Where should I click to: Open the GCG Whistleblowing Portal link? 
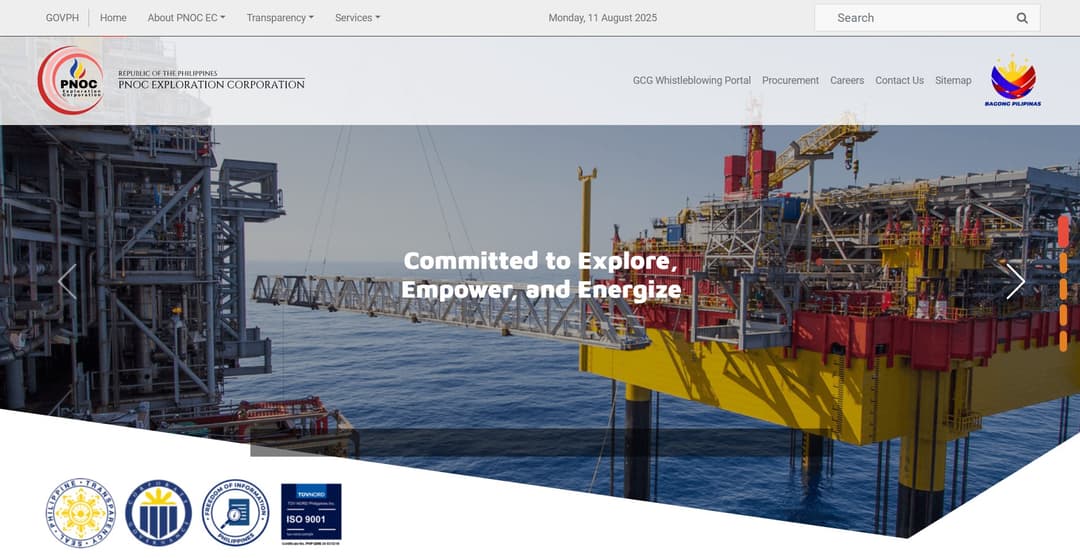[x=691, y=81]
